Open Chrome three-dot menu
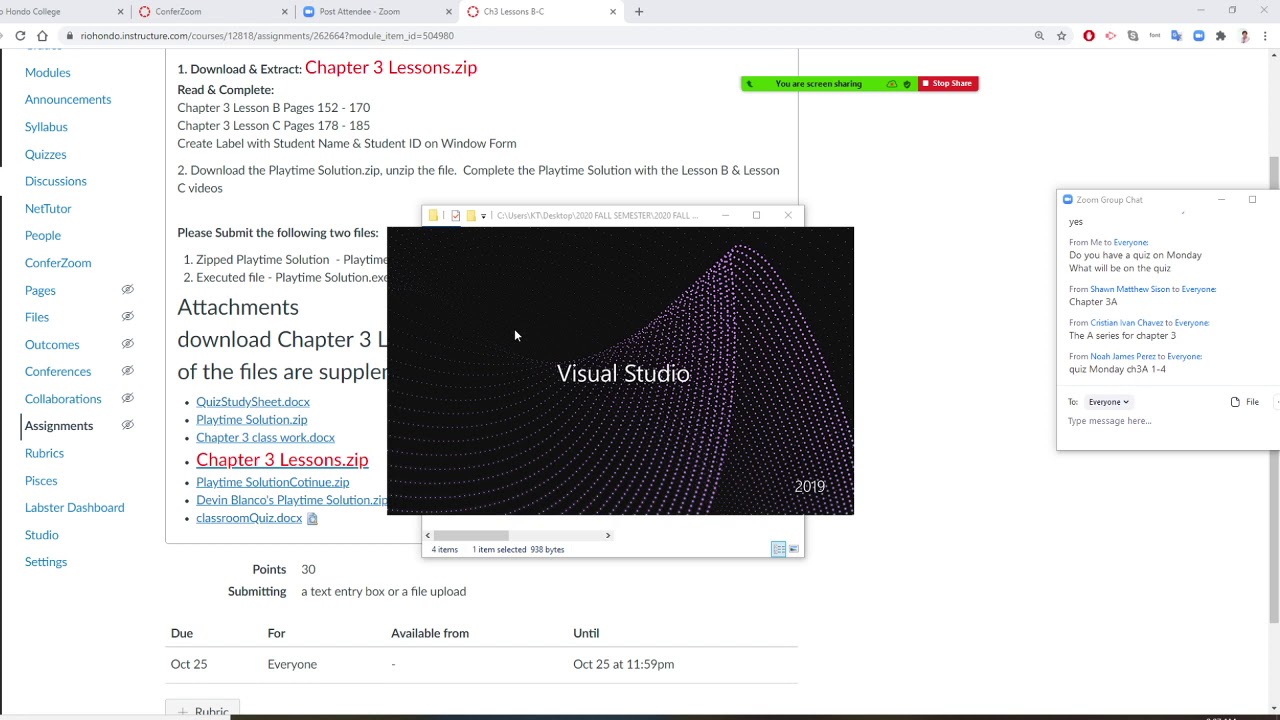 click(1265, 36)
